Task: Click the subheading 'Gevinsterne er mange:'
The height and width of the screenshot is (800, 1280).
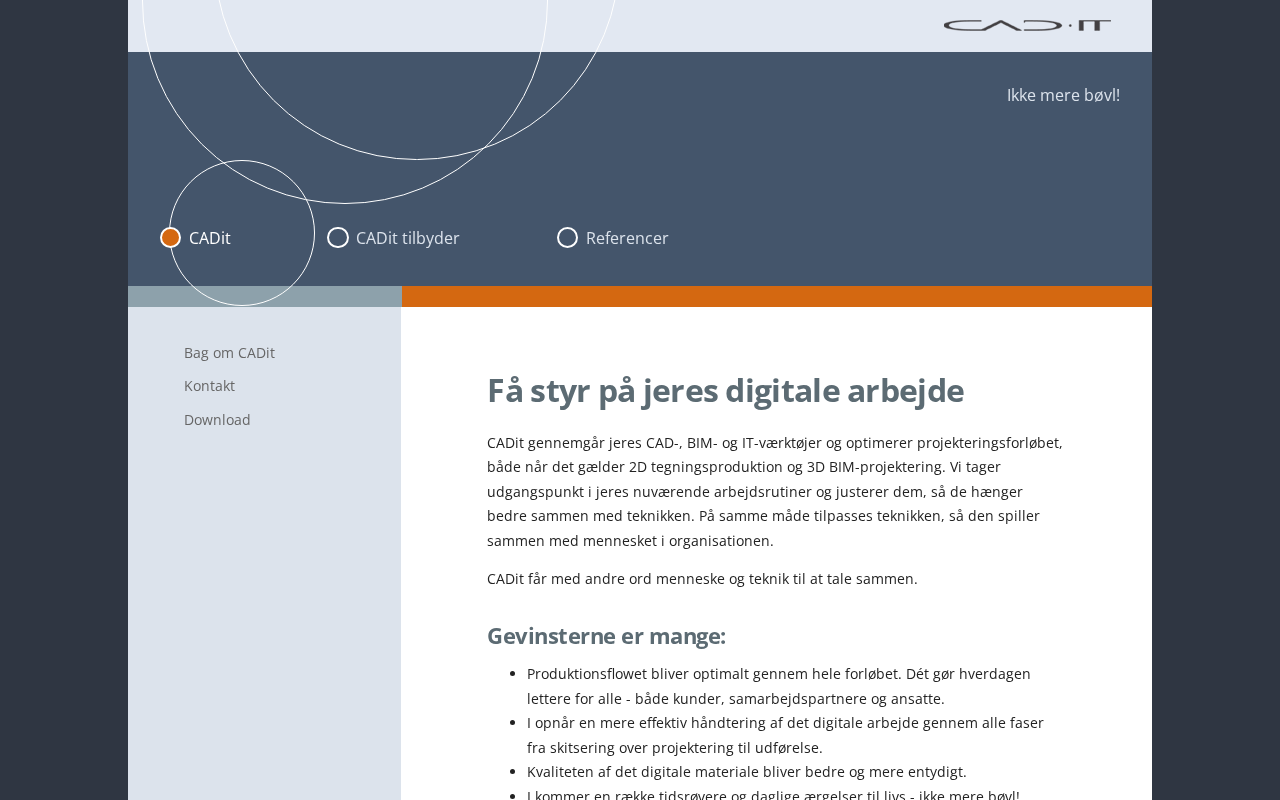Action: pyautogui.click(x=606, y=636)
